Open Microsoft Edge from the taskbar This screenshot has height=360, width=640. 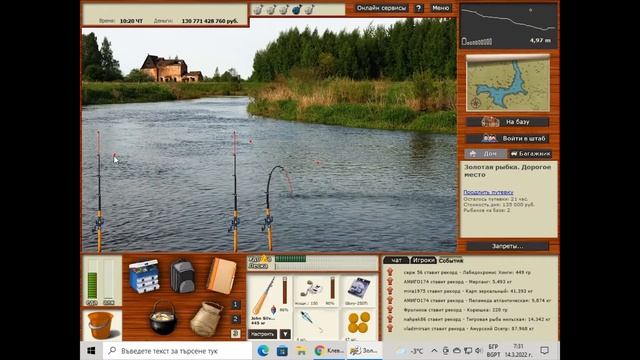tap(263, 351)
